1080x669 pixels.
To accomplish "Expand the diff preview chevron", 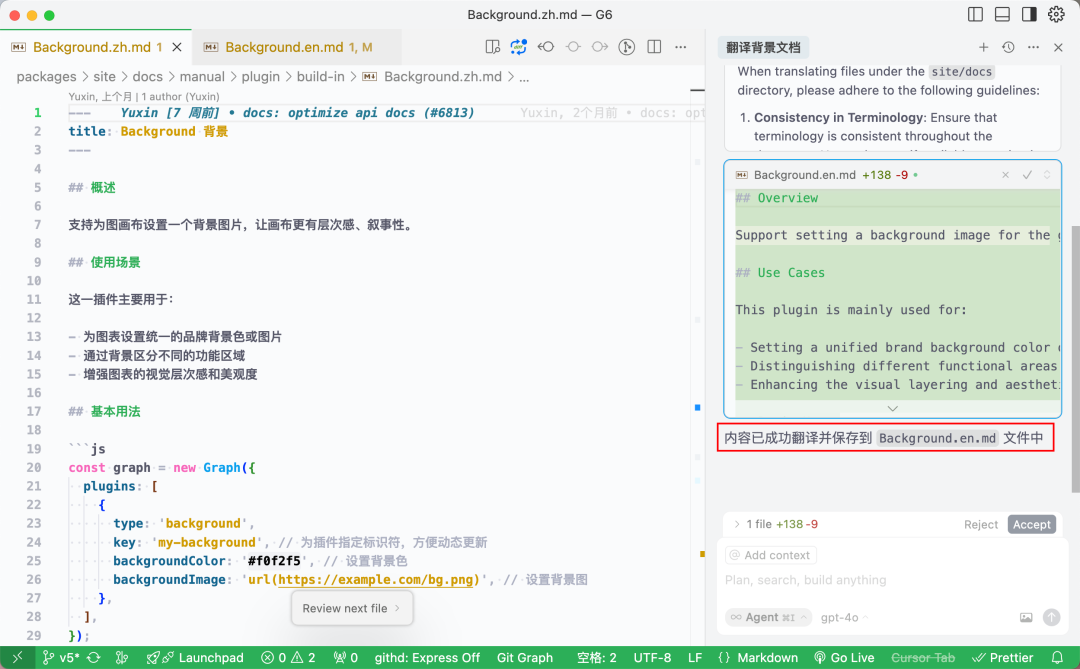I will [892, 408].
